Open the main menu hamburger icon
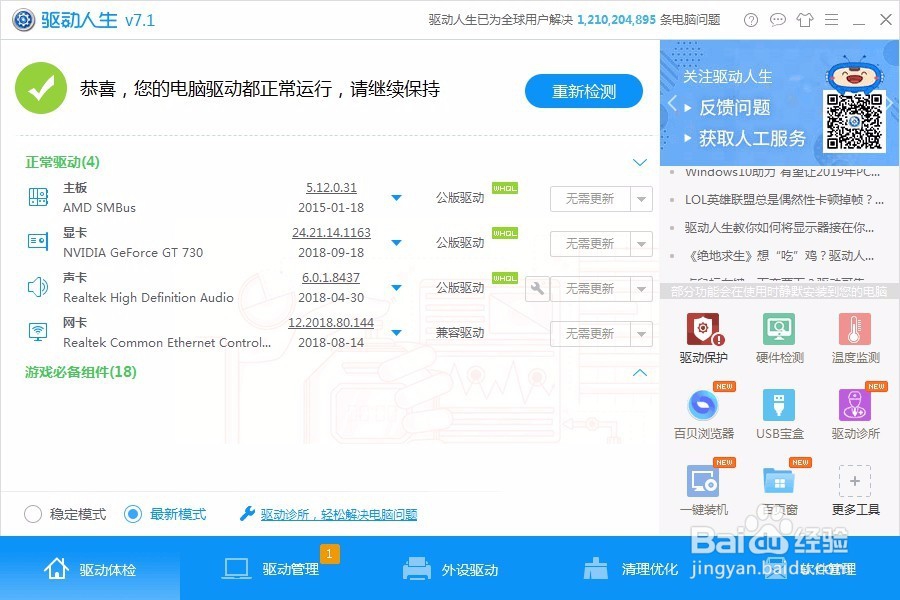The height and width of the screenshot is (600, 900). [x=831, y=20]
